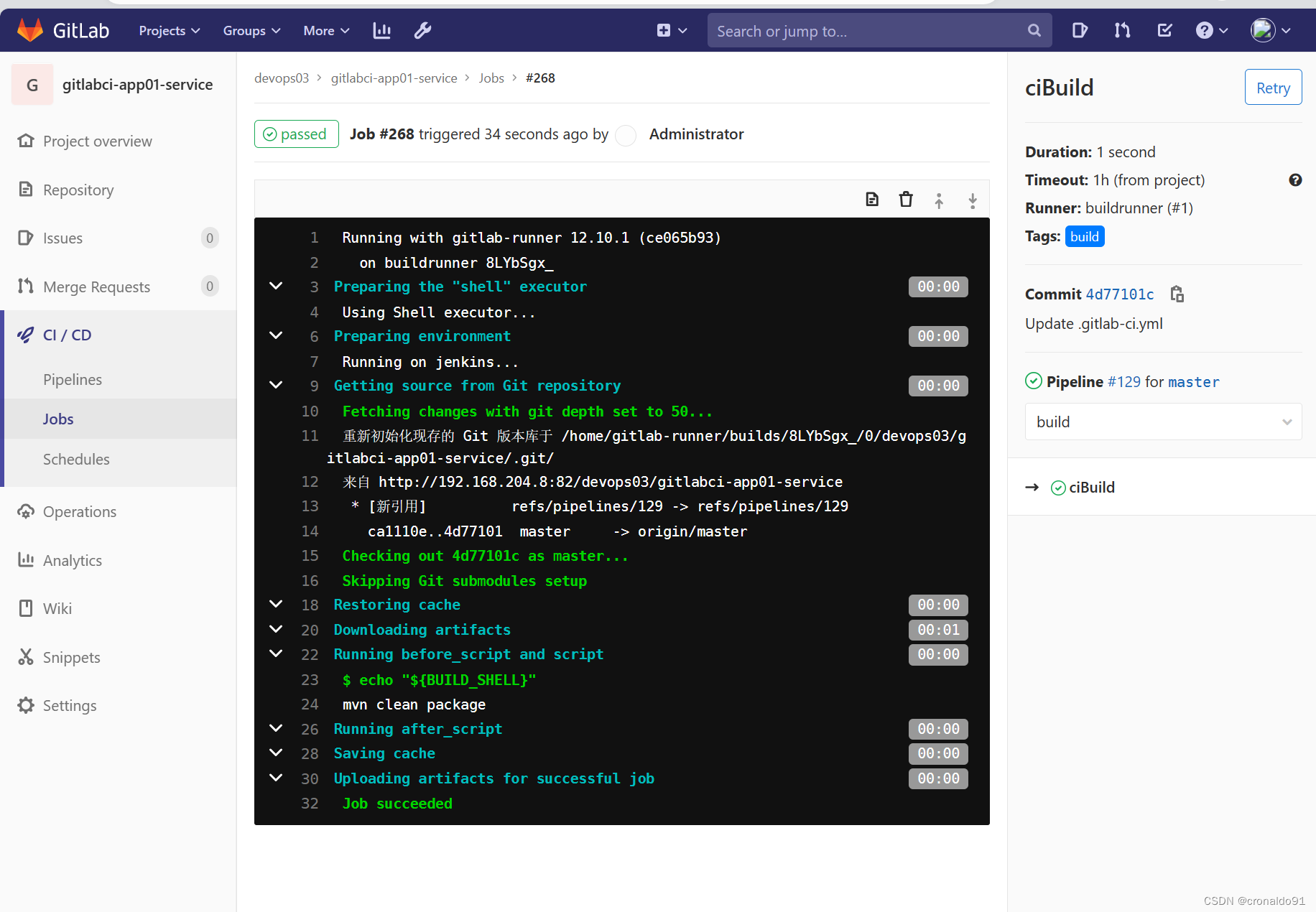Open the help question mark menu
1316x912 pixels.
click(1211, 30)
